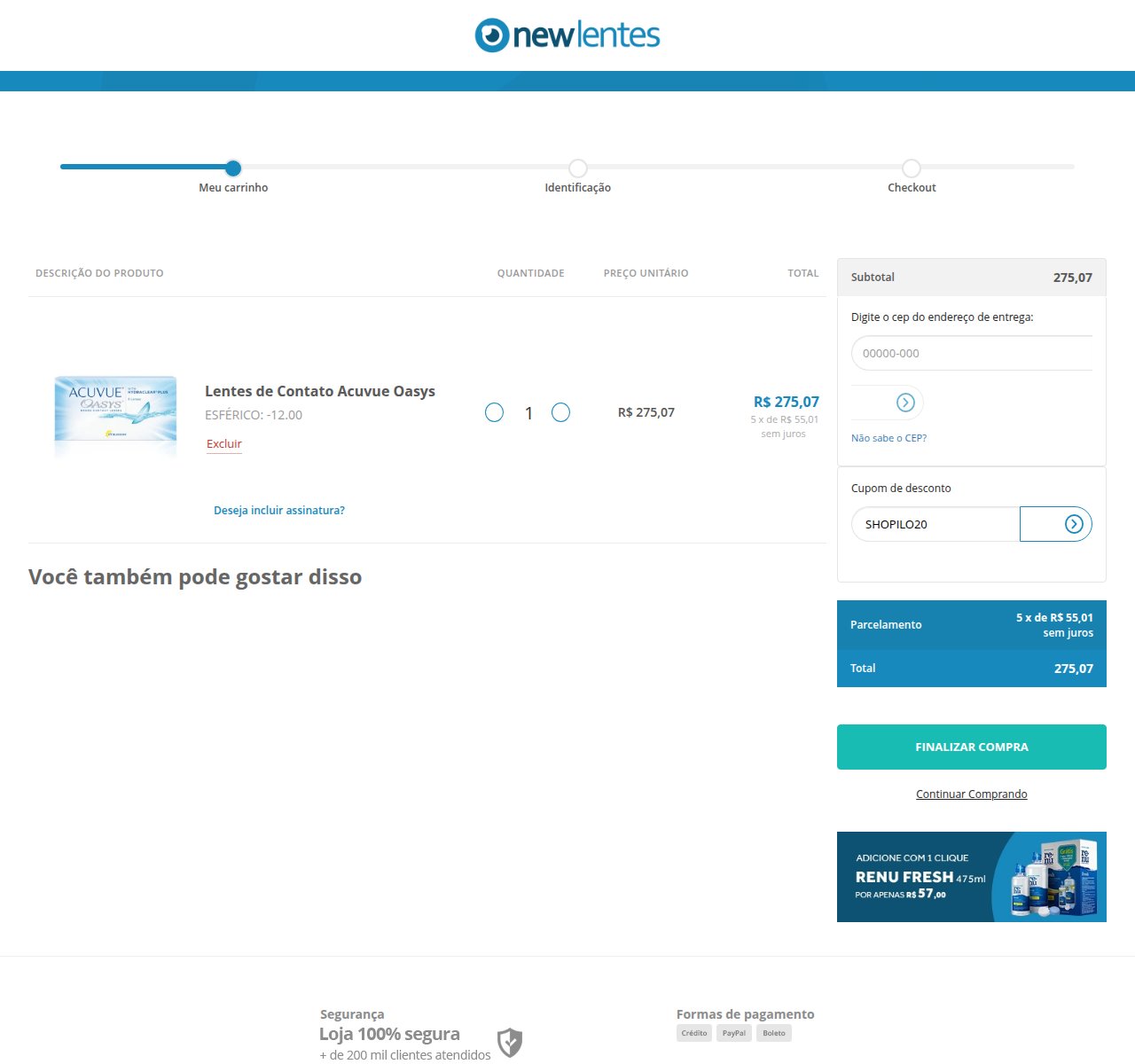The width and height of the screenshot is (1135, 1064).
Task: Click 'Loja 100% segura' text
Action: tap(389, 1034)
